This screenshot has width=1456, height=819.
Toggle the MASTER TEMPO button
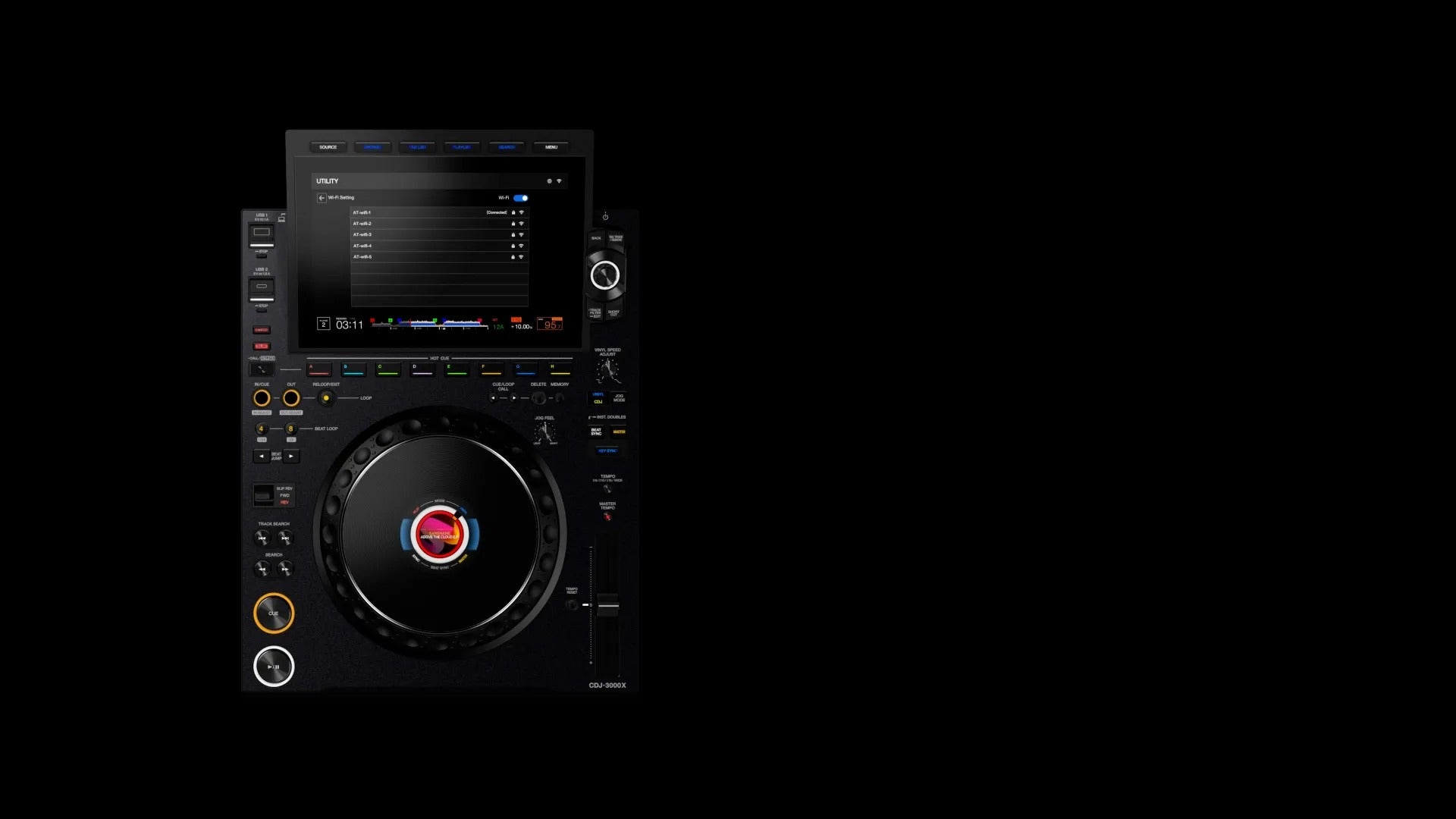(x=607, y=516)
